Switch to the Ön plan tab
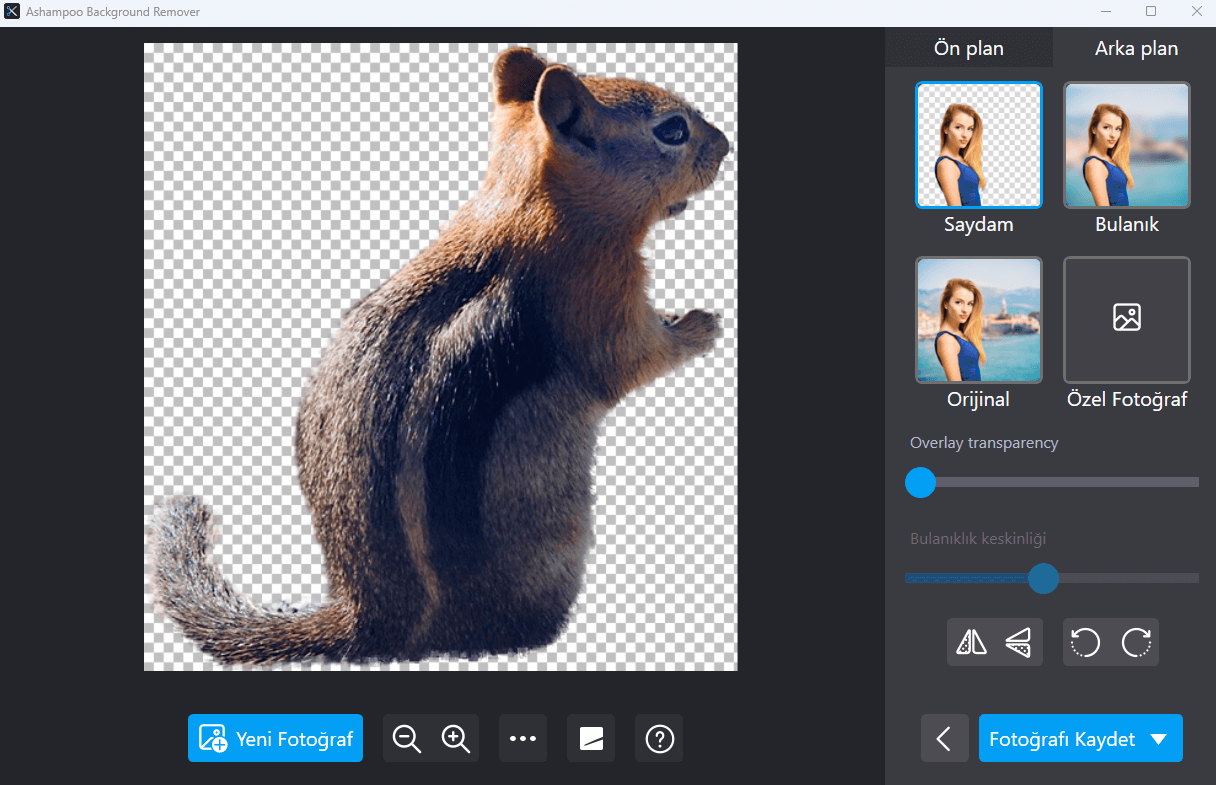Screen dimensions: 1216x785 969,47
